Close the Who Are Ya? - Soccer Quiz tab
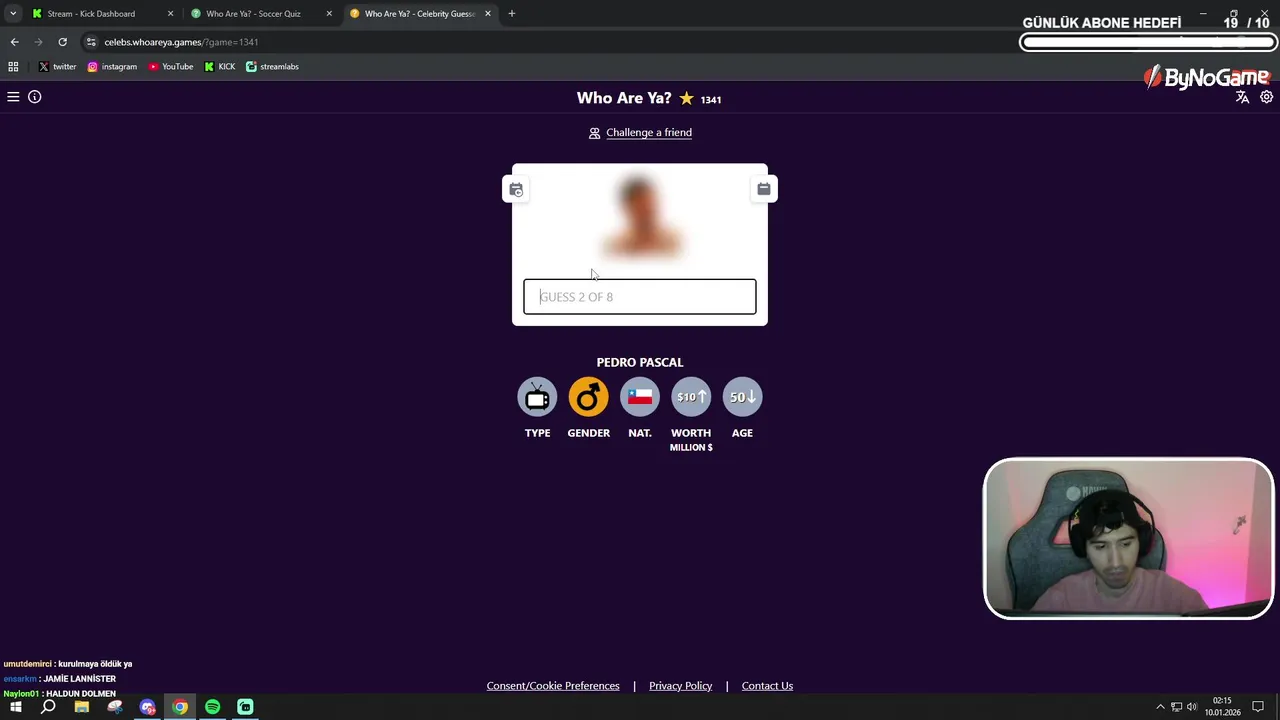This screenshot has width=1280, height=720. [x=329, y=14]
